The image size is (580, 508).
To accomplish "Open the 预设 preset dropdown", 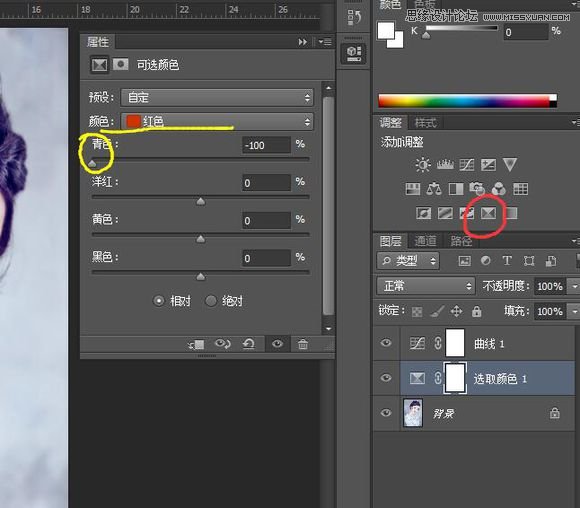I will click(x=217, y=98).
